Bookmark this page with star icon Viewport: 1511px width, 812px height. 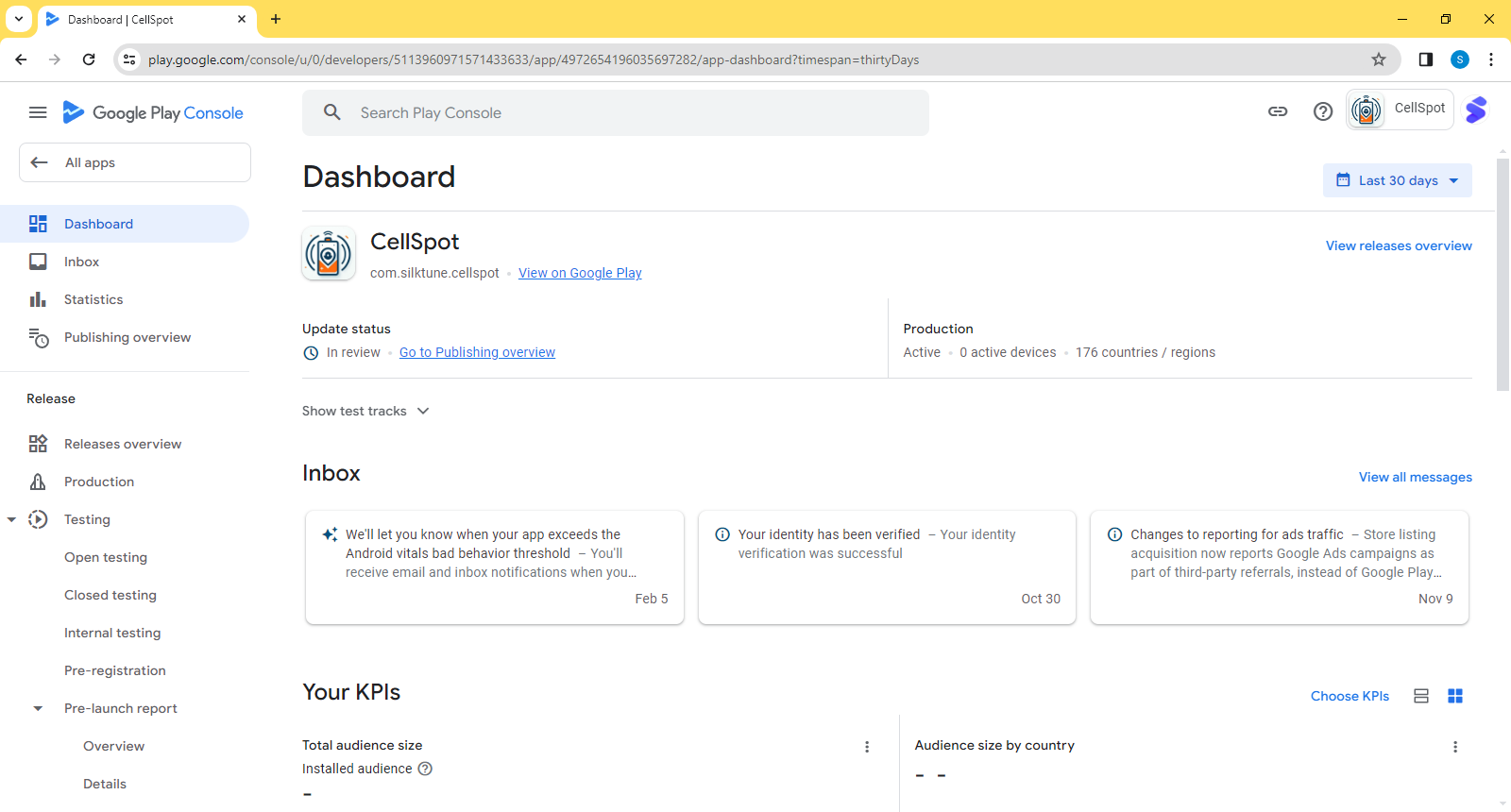pyautogui.click(x=1379, y=59)
